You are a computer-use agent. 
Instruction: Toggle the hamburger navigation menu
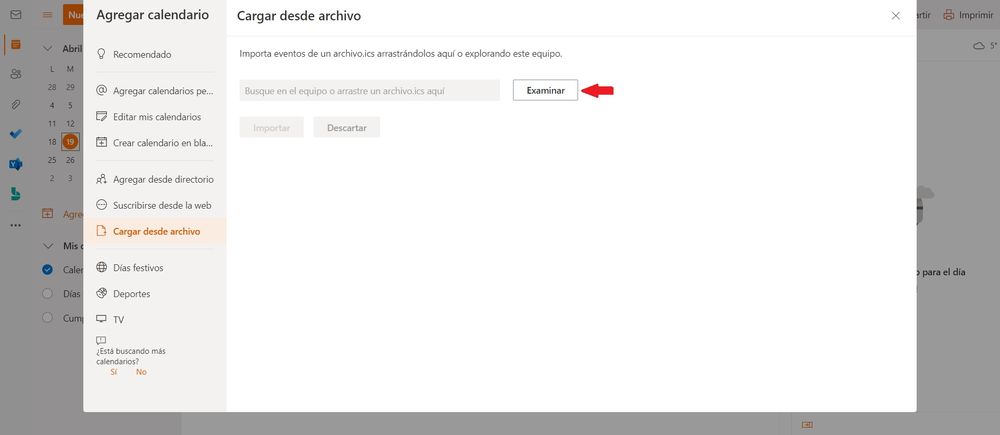(47, 15)
